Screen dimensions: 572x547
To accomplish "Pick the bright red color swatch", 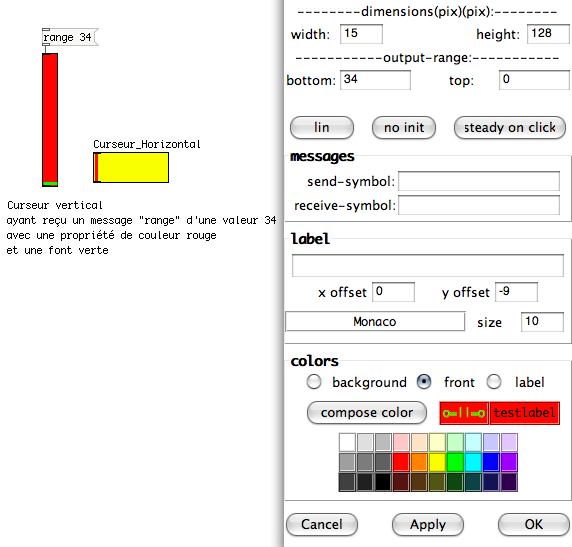I will tap(401, 462).
